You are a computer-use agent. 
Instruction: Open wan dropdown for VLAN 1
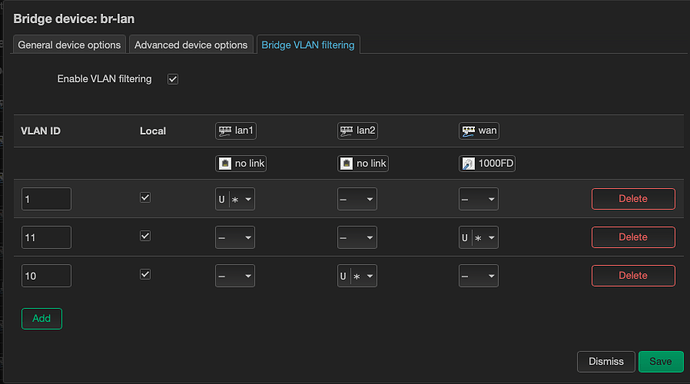[x=478, y=199]
